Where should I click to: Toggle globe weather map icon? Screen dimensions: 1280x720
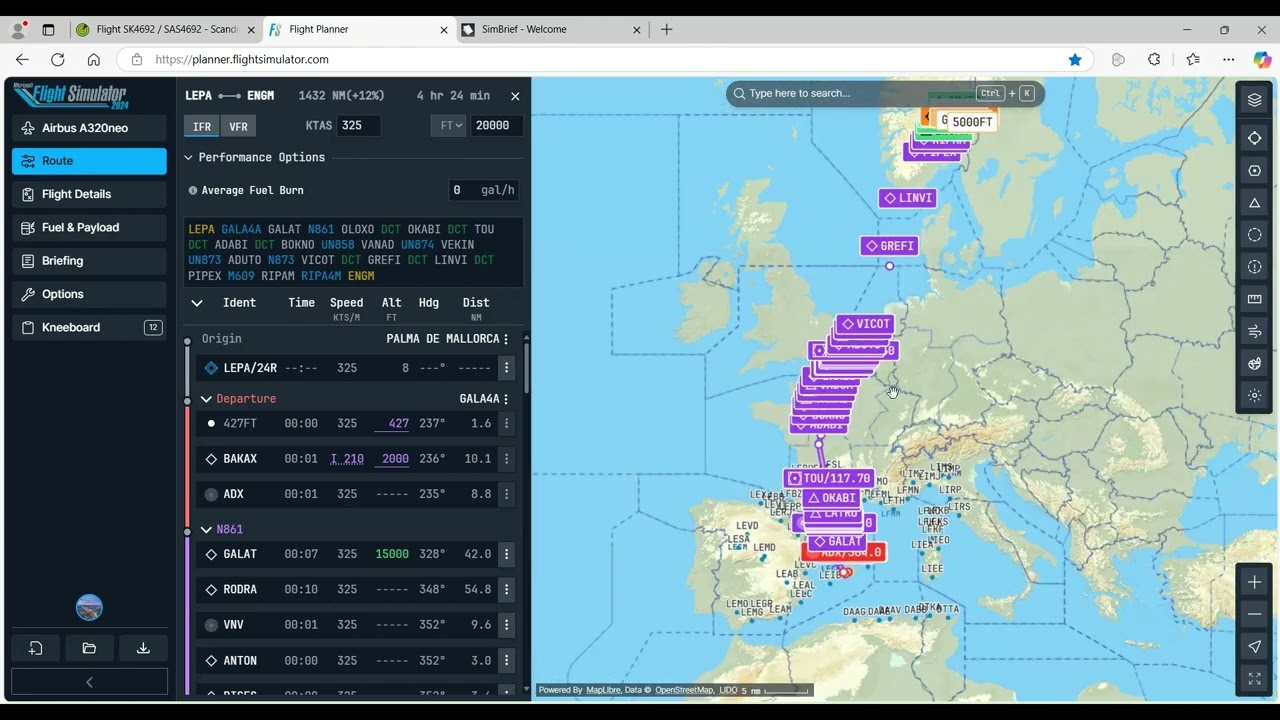click(x=1254, y=363)
